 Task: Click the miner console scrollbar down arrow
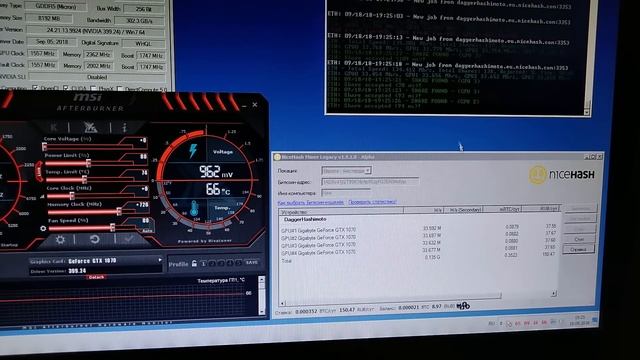pos(587,112)
